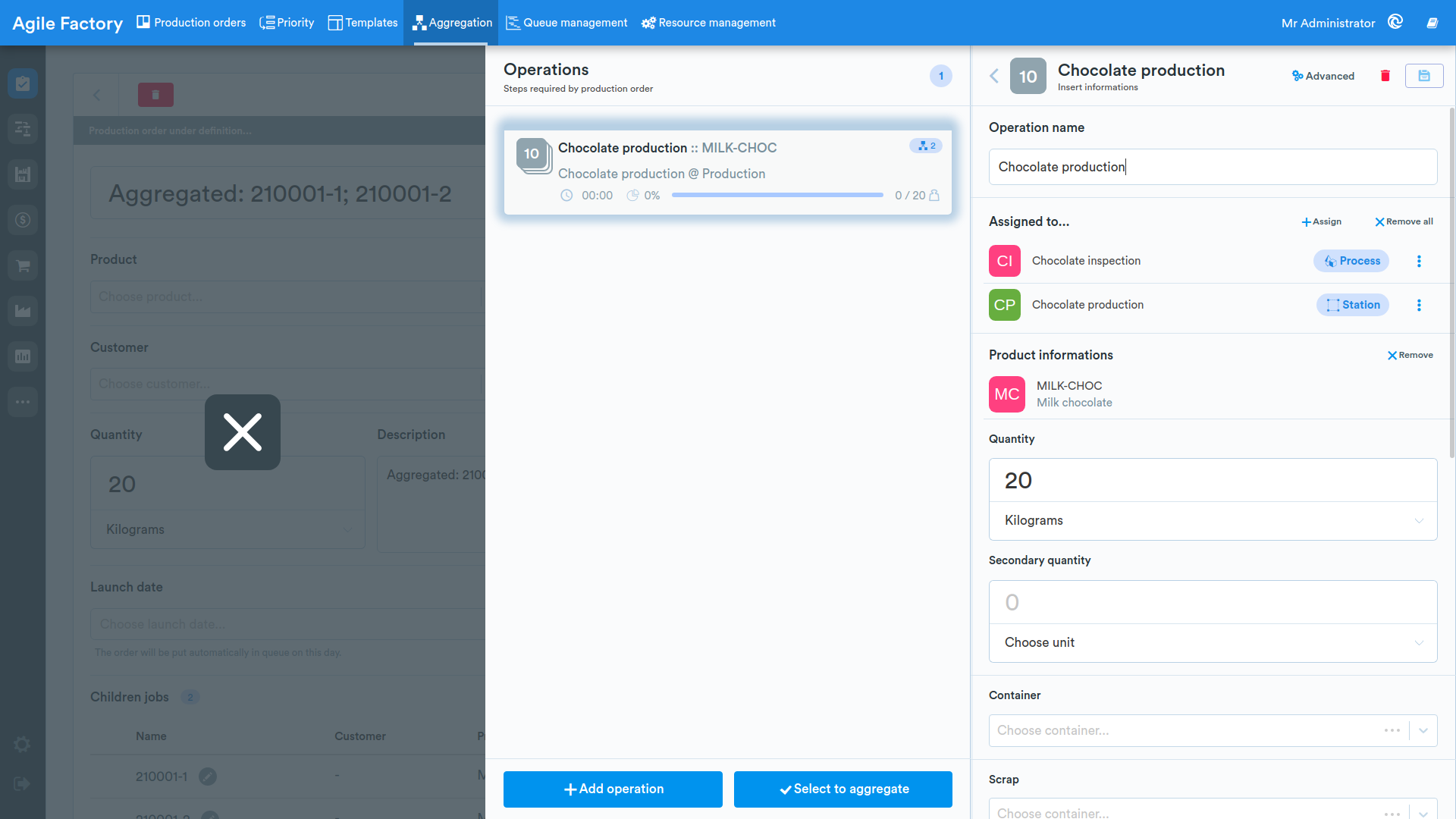This screenshot has width=1456, height=819.
Task: Click the Quantity field showing 20
Action: pyautogui.click(x=1213, y=481)
